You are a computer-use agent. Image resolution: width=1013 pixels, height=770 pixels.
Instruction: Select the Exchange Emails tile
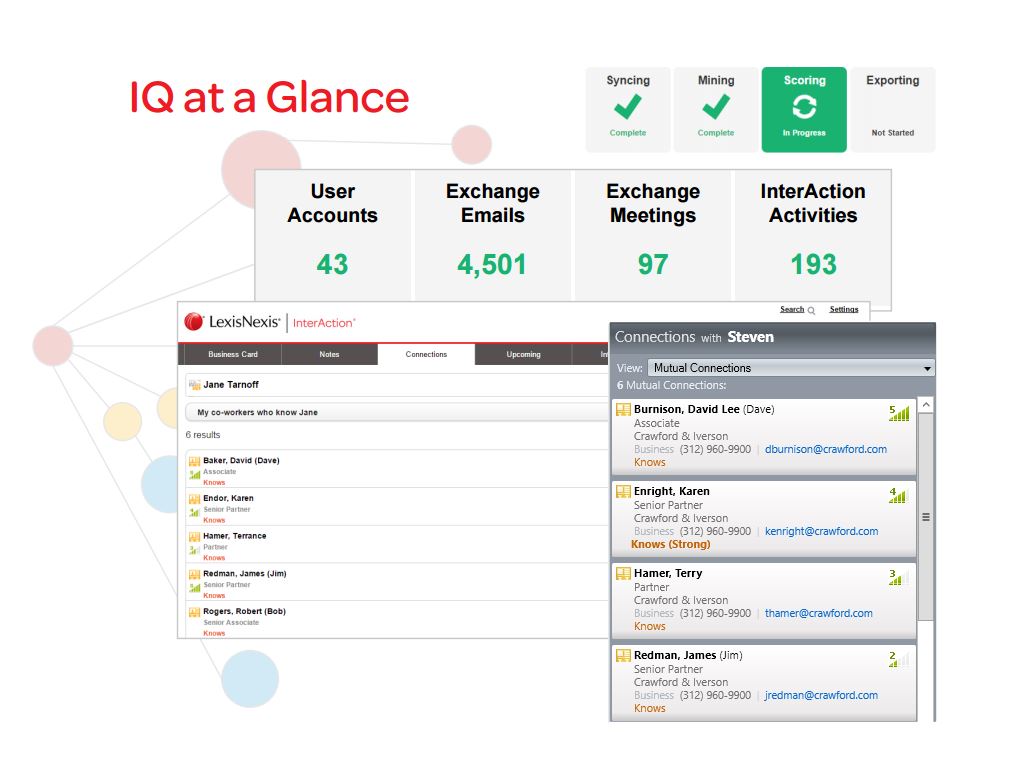[492, 235]
